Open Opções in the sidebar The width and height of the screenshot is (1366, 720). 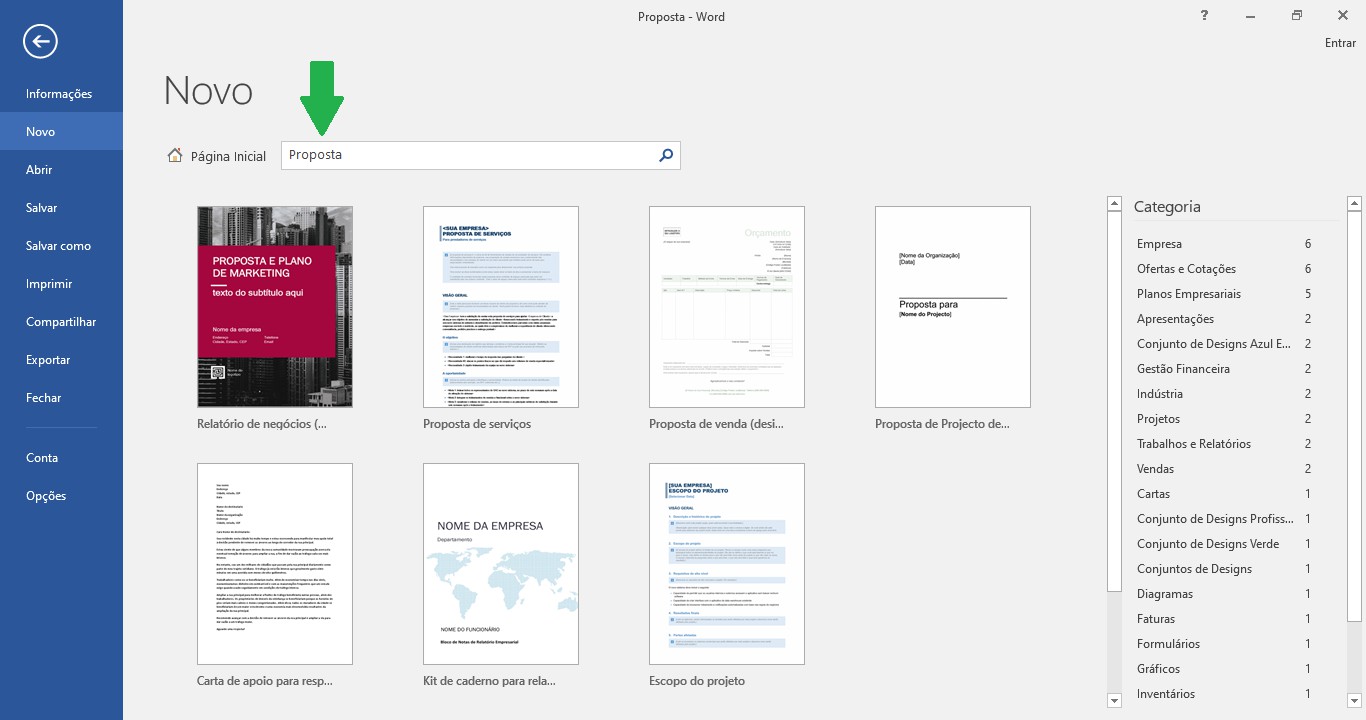(61, 496)
